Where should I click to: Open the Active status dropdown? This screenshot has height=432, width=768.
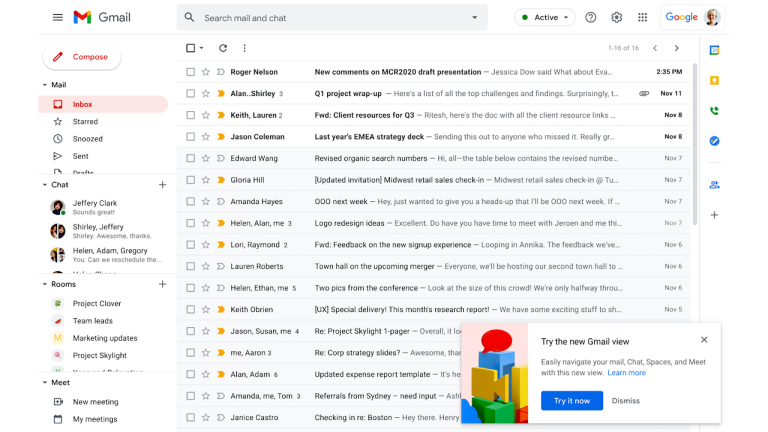pos(545,18)
